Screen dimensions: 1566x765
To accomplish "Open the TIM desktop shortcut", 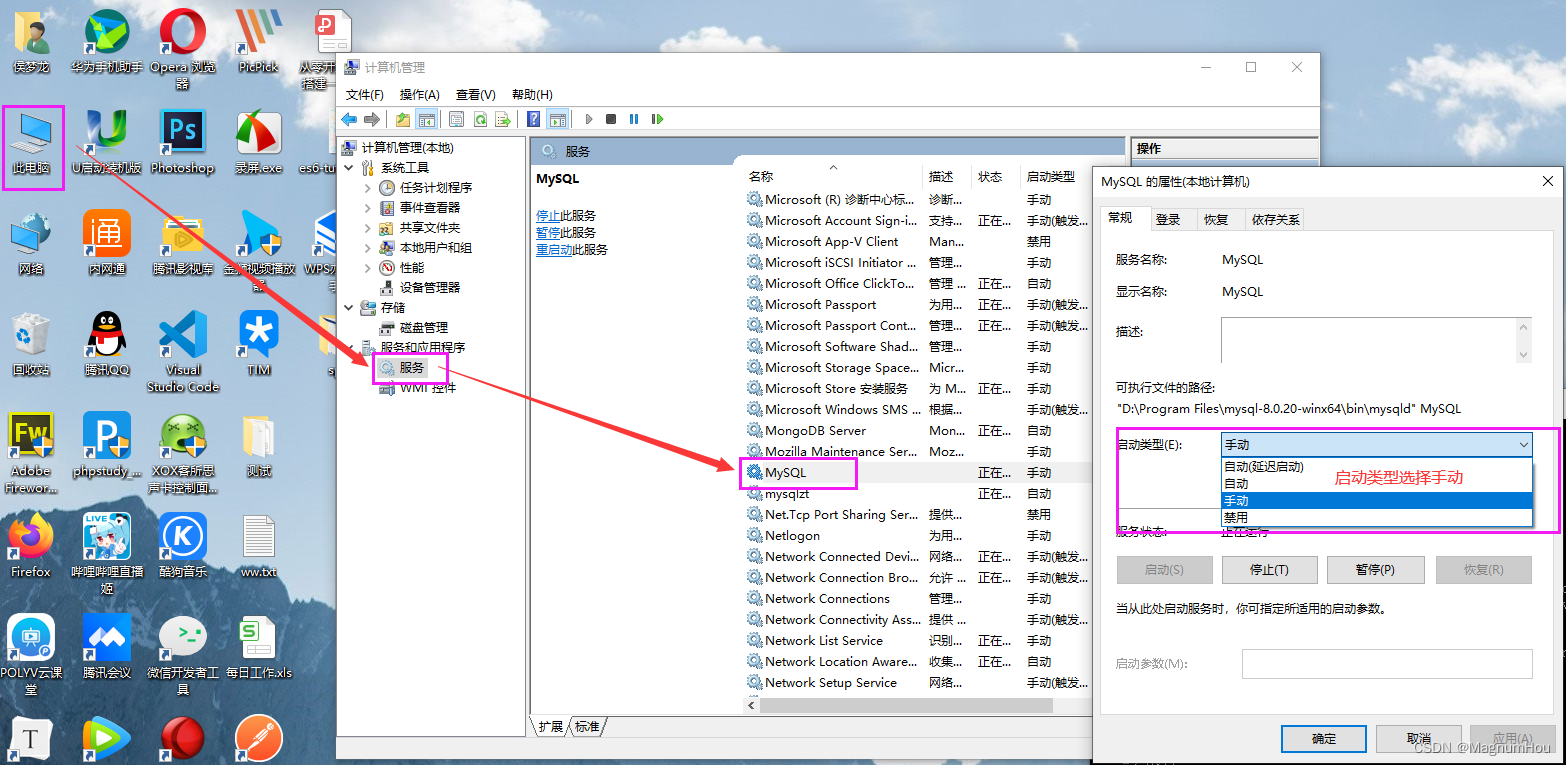I will click(259, 343).
